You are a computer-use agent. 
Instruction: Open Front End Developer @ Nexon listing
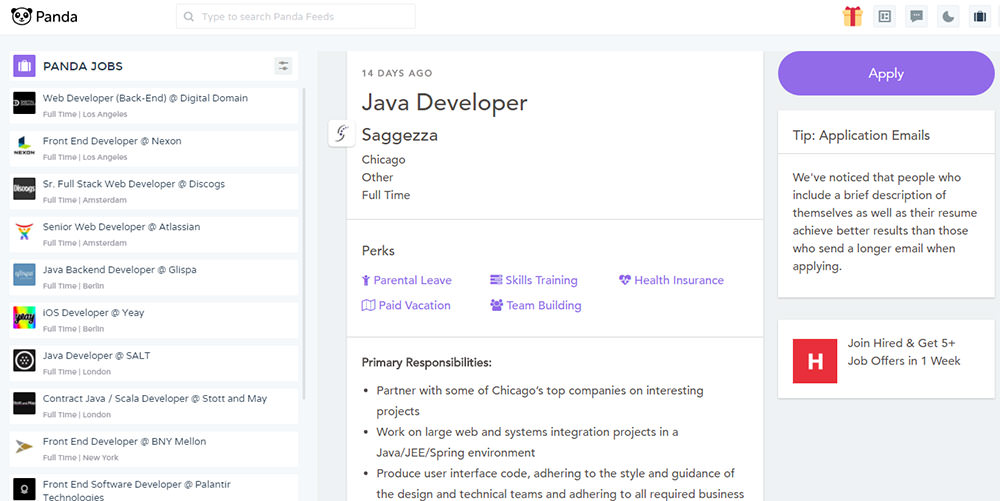coord(154,148)
